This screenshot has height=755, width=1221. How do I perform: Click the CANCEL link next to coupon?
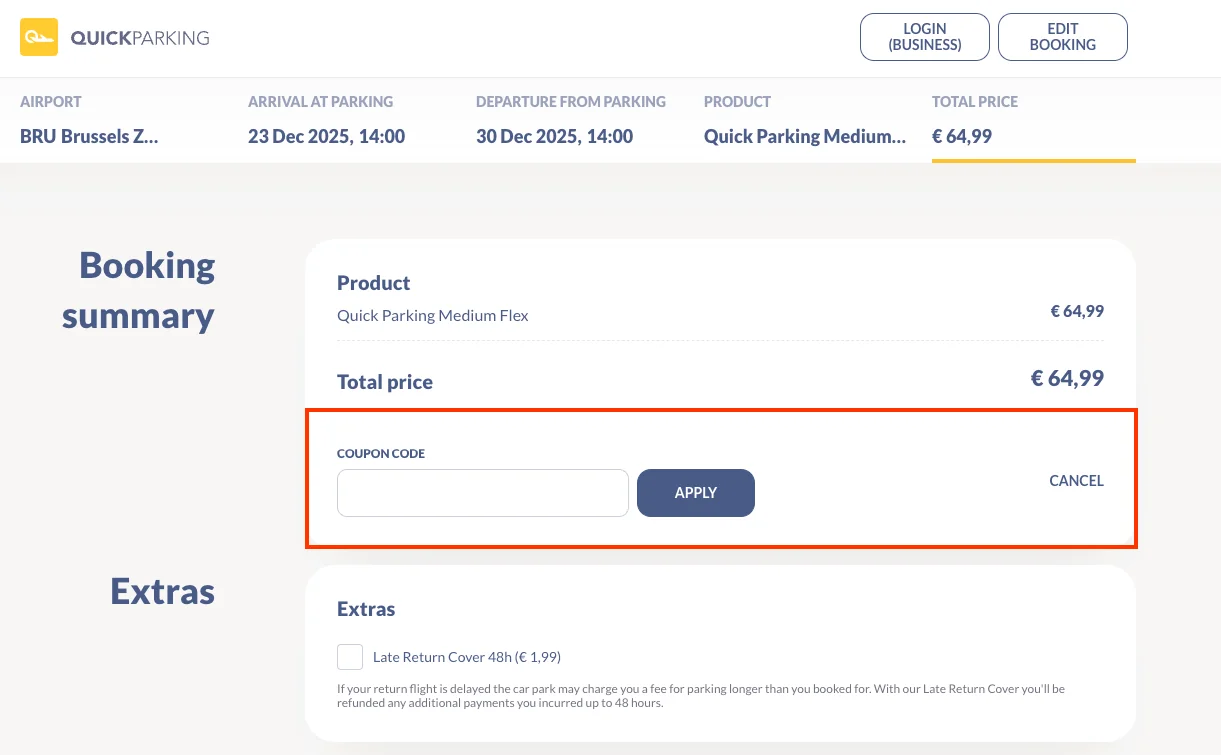click(x=1076, y=481)
